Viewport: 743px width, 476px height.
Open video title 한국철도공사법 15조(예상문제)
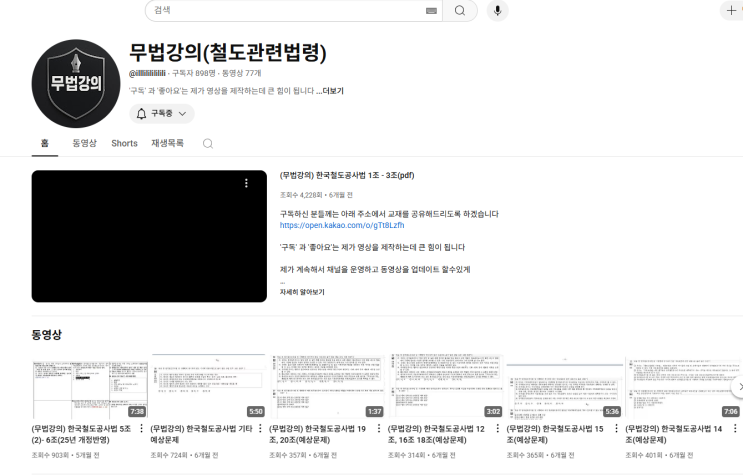(x=555, y=434)
